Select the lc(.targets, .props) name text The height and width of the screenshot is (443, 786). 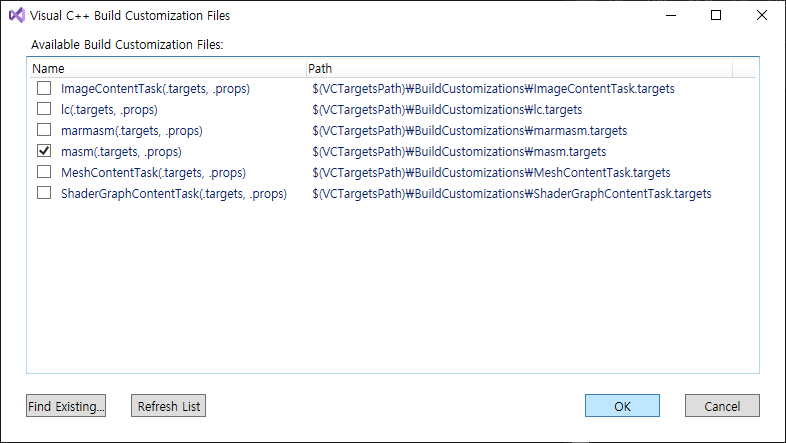click(x=109, y=110)
